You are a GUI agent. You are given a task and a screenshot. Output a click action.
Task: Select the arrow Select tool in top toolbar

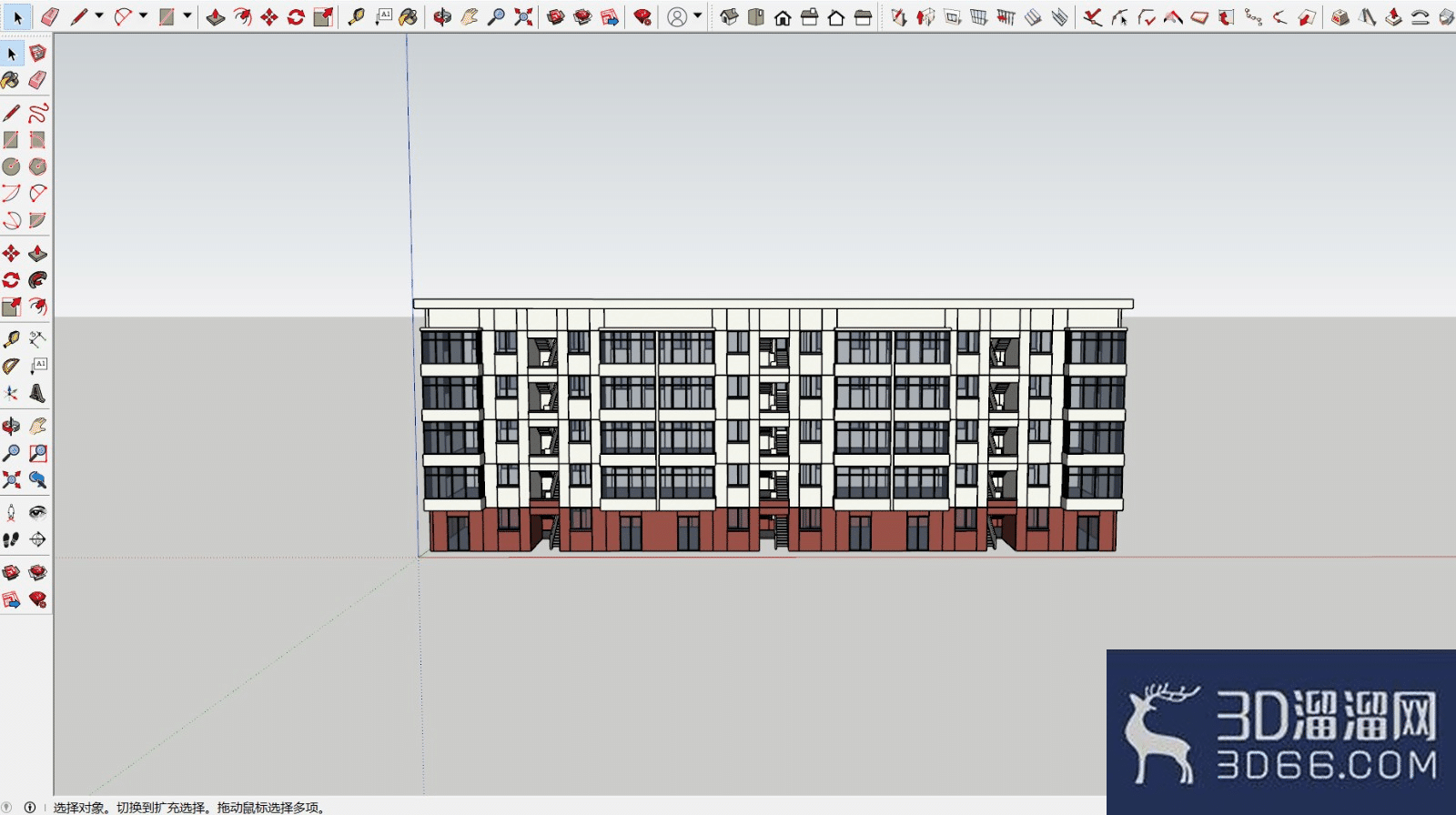click(x=17, y=16)
